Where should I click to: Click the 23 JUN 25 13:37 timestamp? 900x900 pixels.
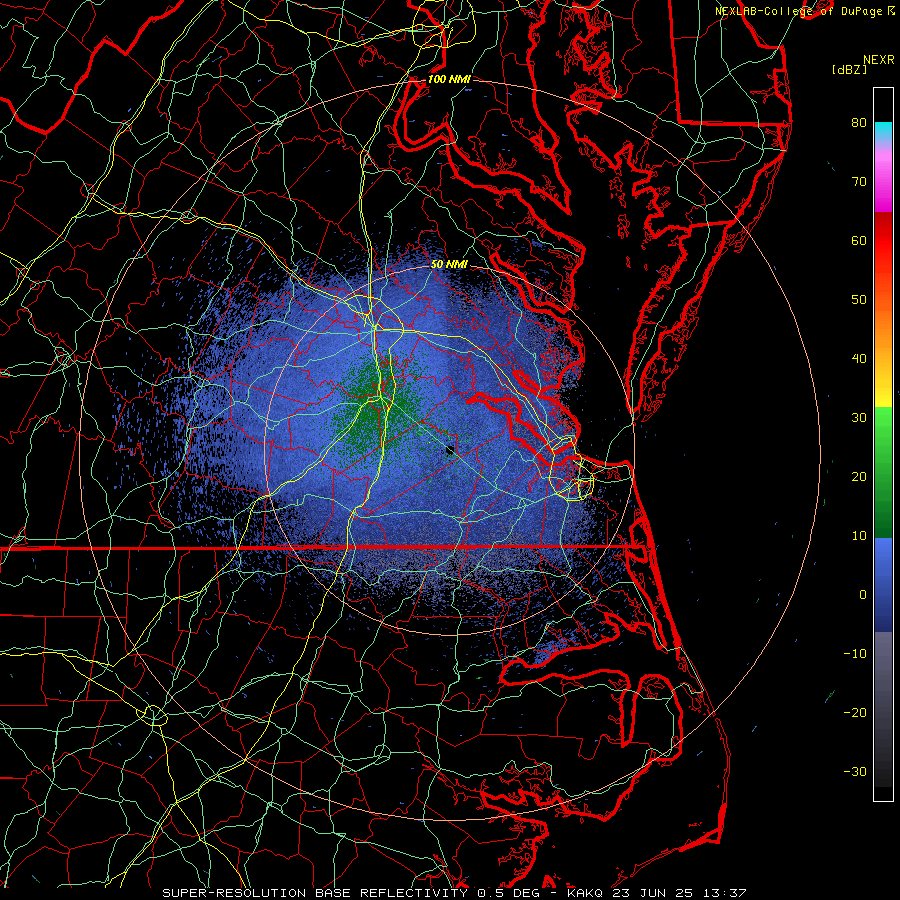680,893
